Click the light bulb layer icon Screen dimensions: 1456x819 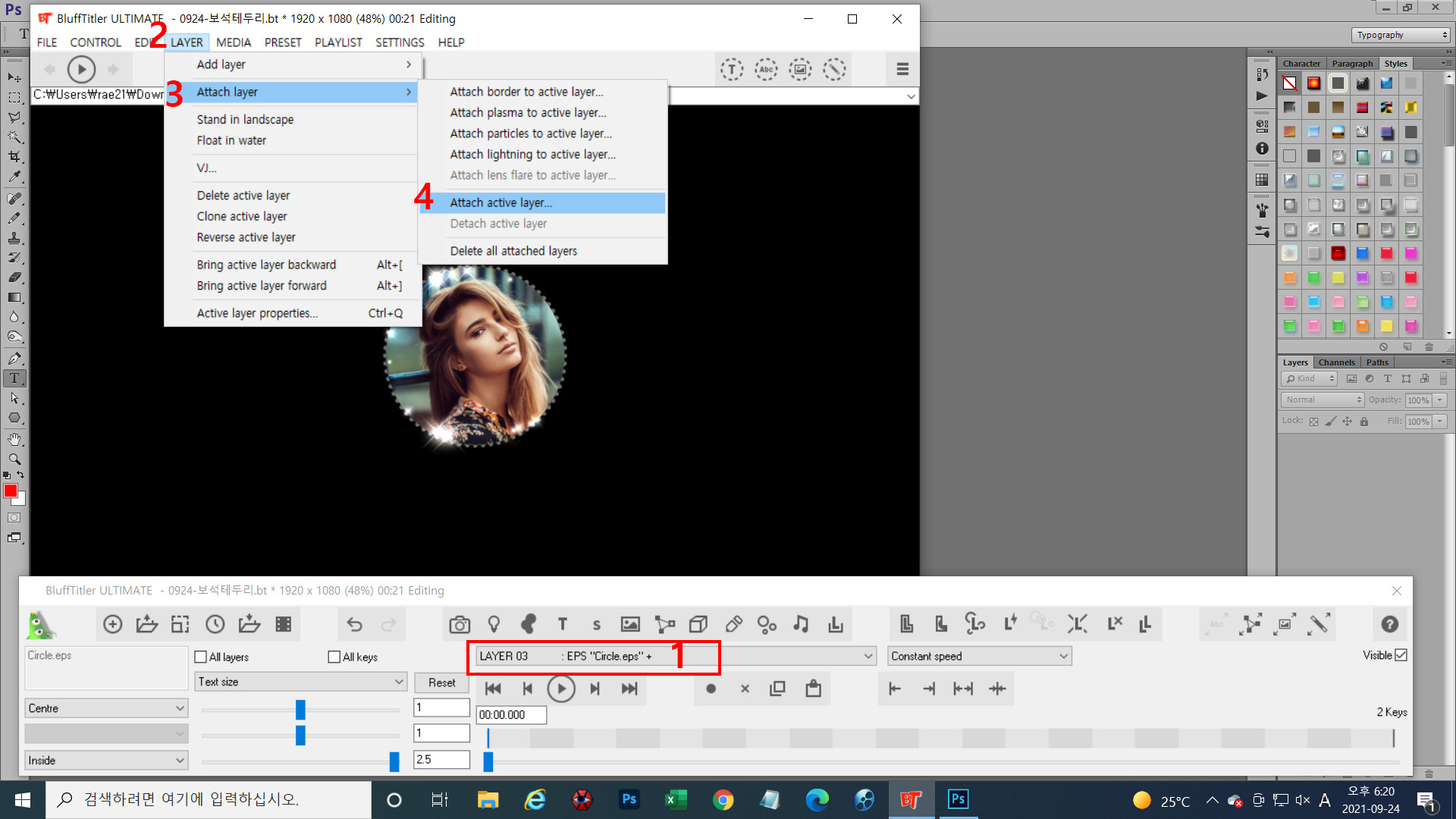pos(494,624)
